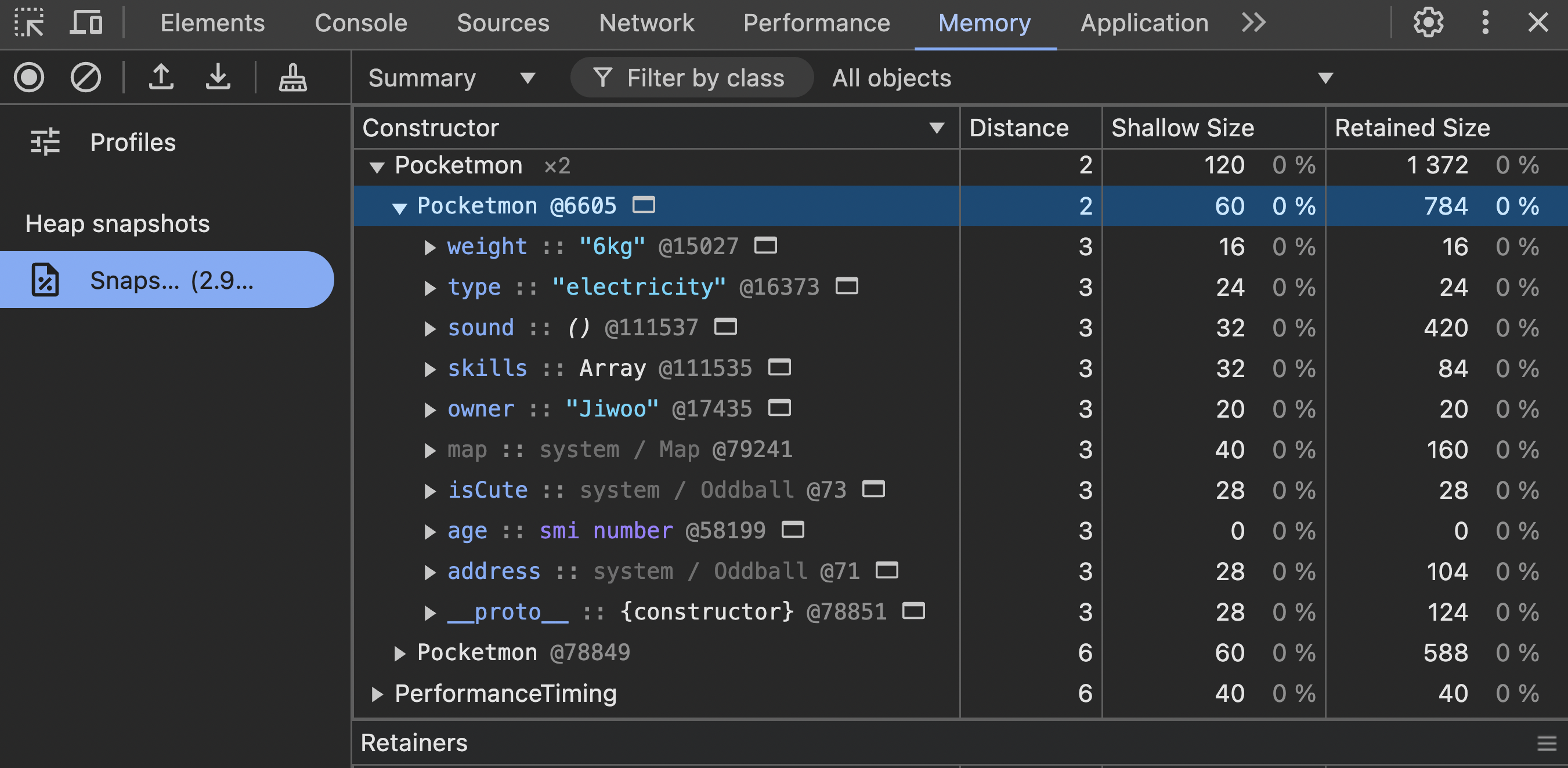Open DevTools settings gear

tap(1428, 23)
